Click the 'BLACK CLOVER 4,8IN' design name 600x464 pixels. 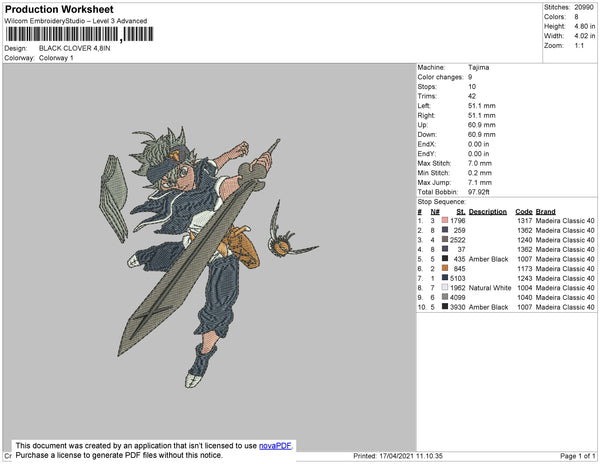point(75,48)
